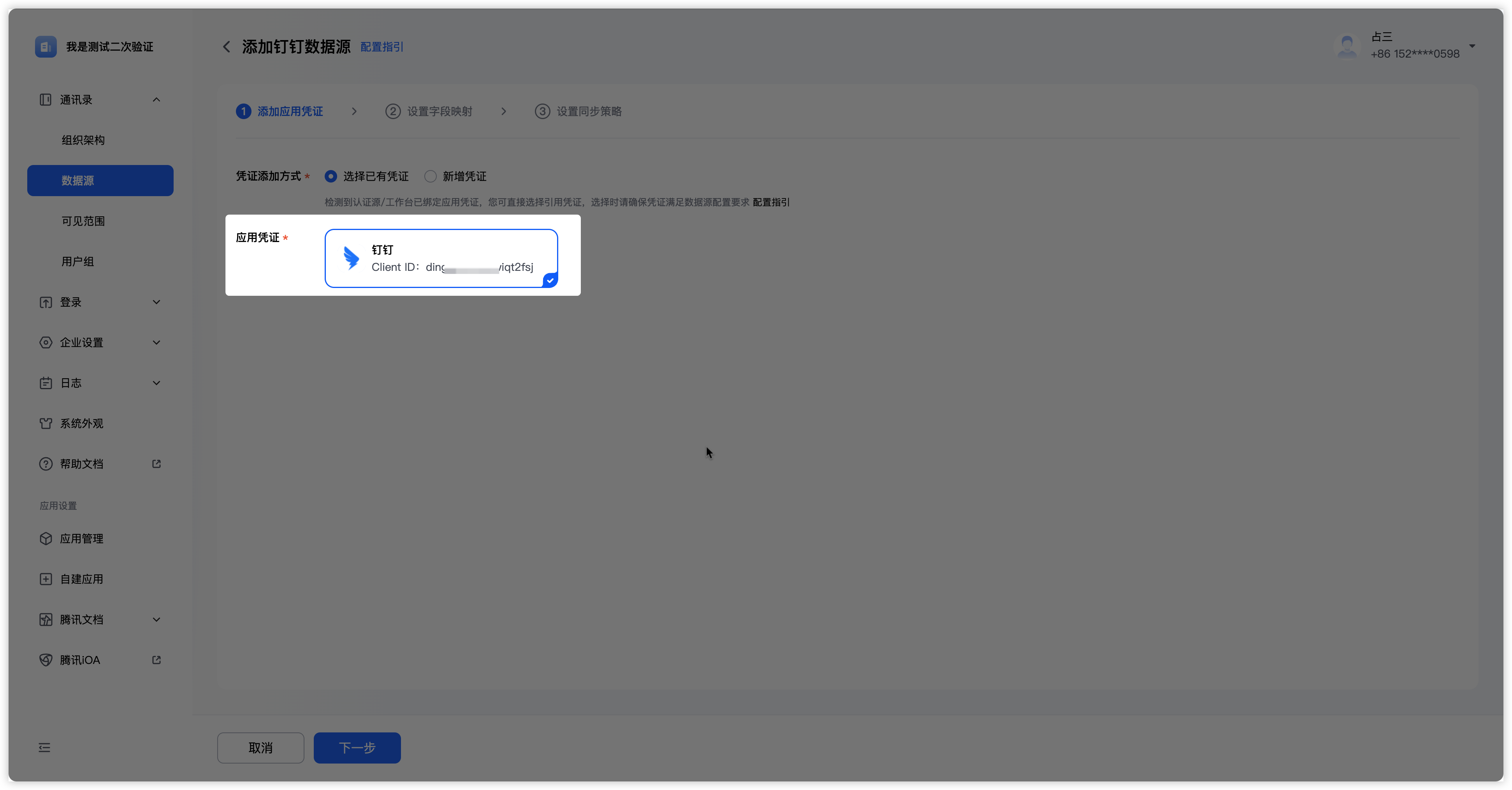Click the 下一步 button
The width and height of the screenshot is (1512, 790).
tap(357, 747)
